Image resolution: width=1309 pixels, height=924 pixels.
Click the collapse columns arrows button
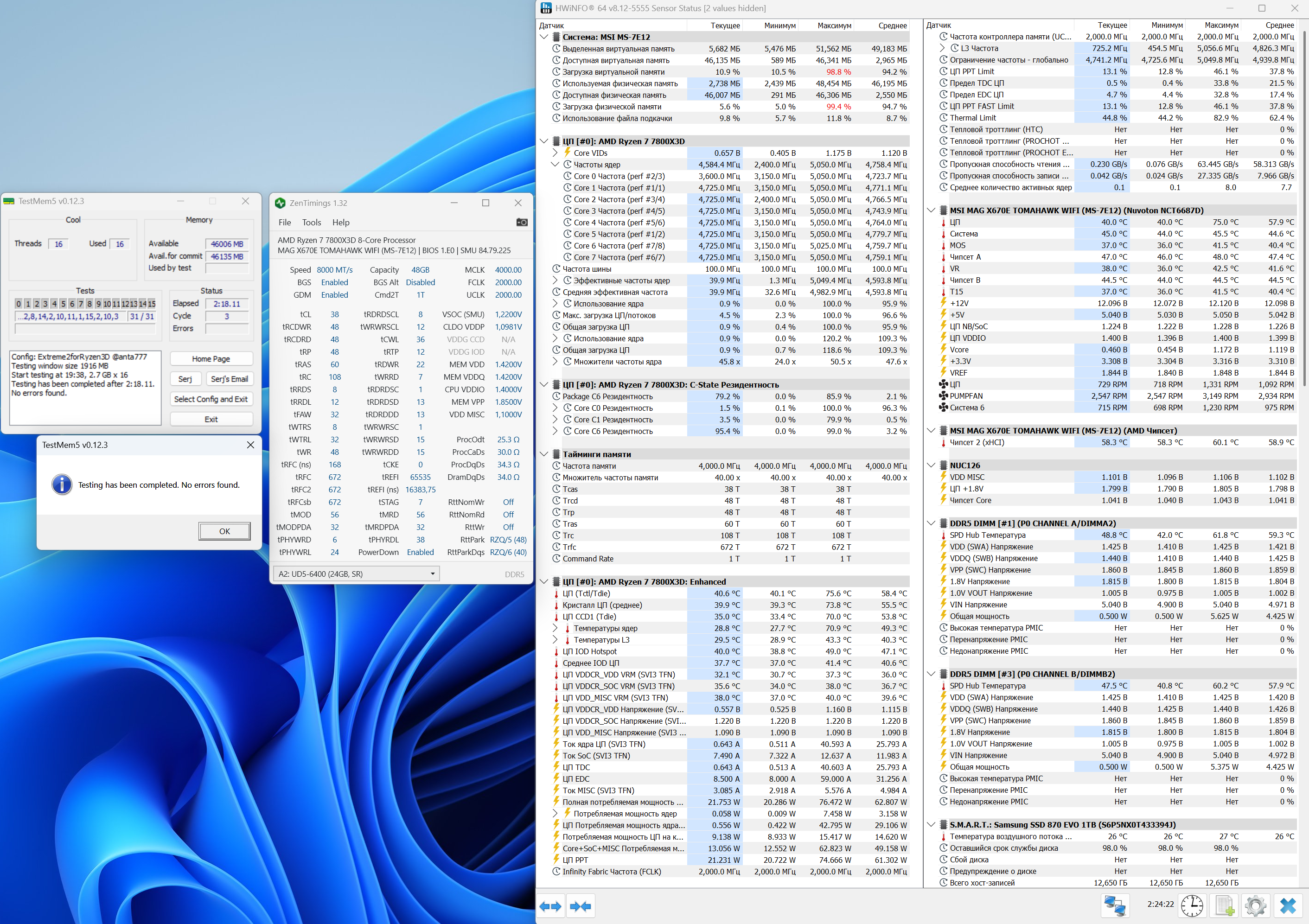point(581,906)
